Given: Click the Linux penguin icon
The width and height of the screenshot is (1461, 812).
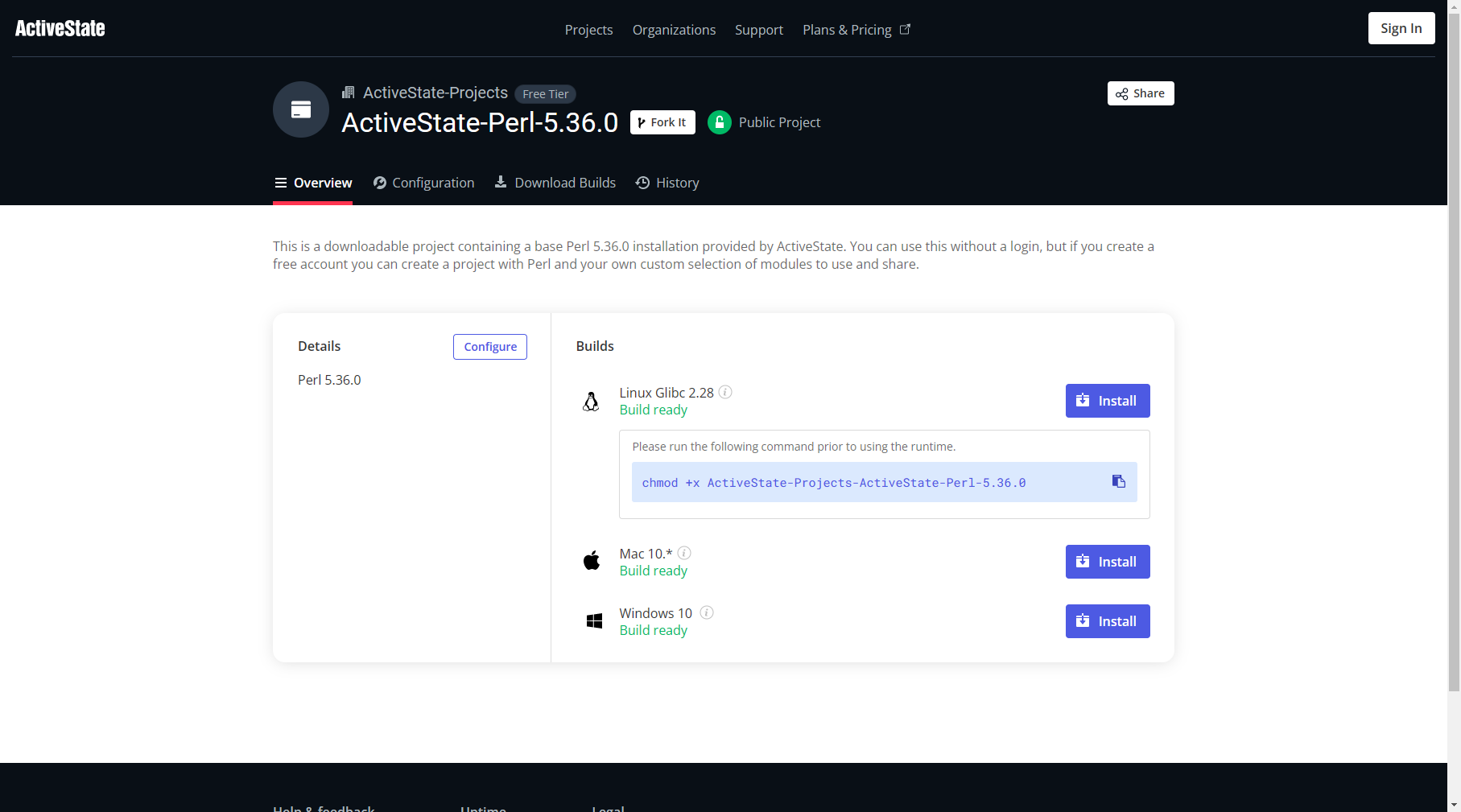Looking at the screenshot, I should tap(591, 402).
